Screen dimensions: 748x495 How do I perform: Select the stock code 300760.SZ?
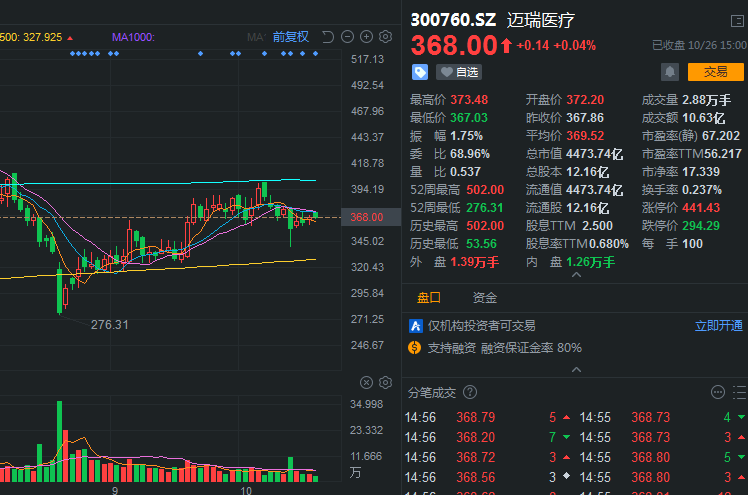(453, 20)
